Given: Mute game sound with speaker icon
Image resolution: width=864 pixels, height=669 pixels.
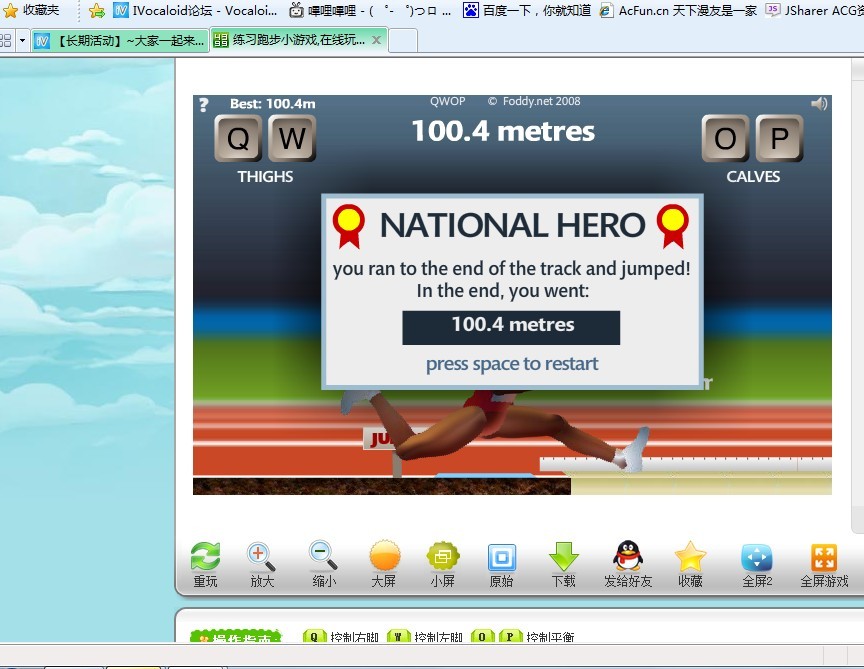Looking at the screenshot, I should point(819,103).
